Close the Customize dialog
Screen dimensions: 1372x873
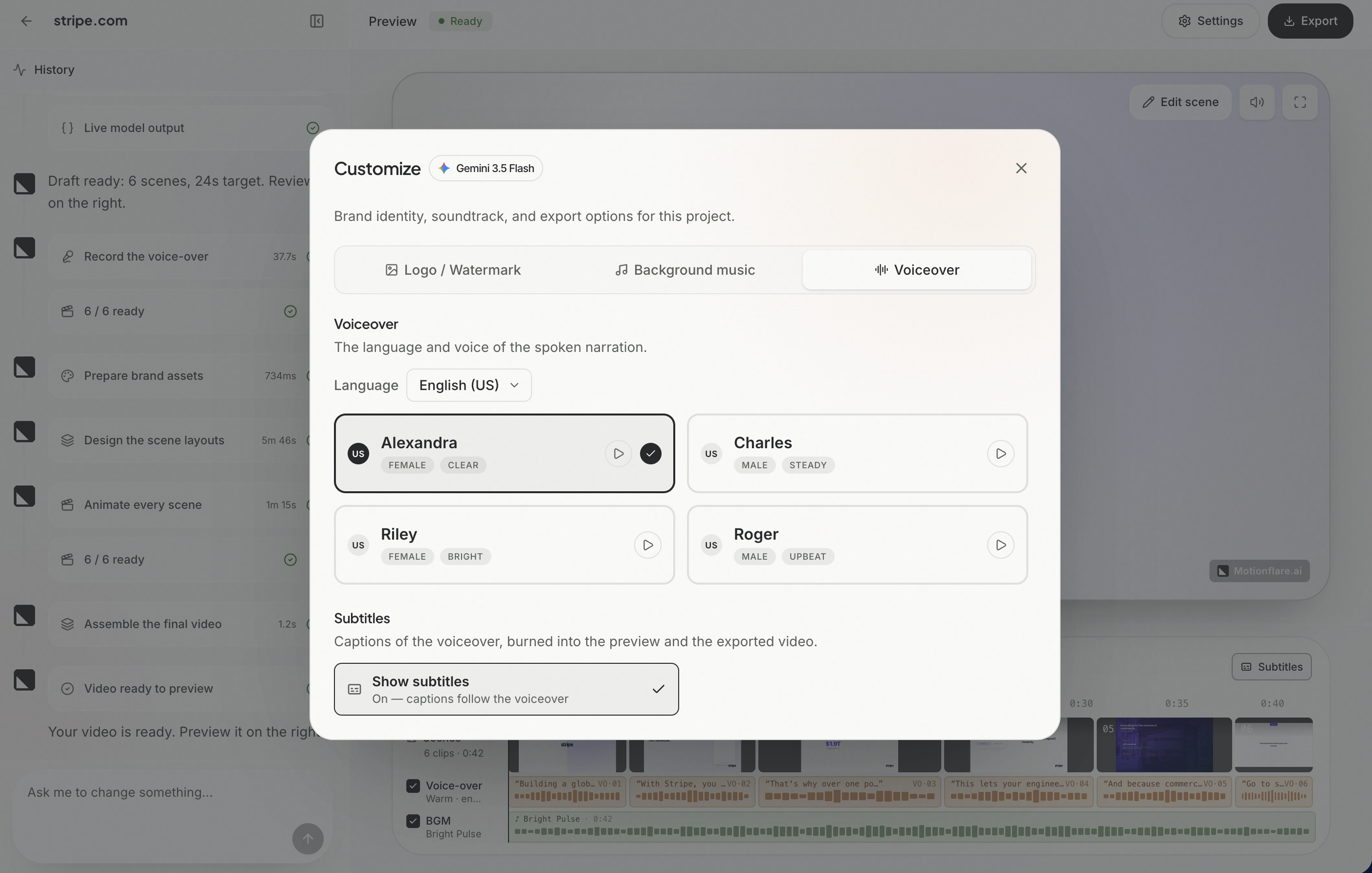coord(1021,168)
